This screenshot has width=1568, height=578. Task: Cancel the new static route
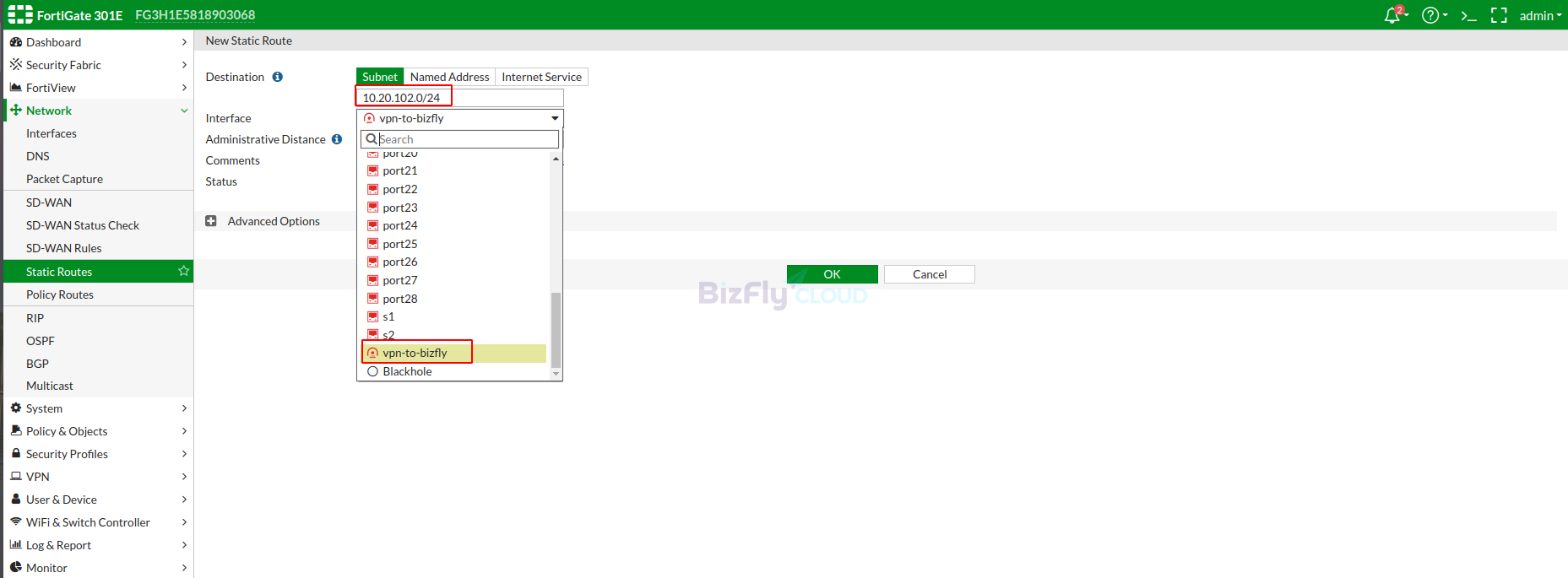tap(930, 274)
